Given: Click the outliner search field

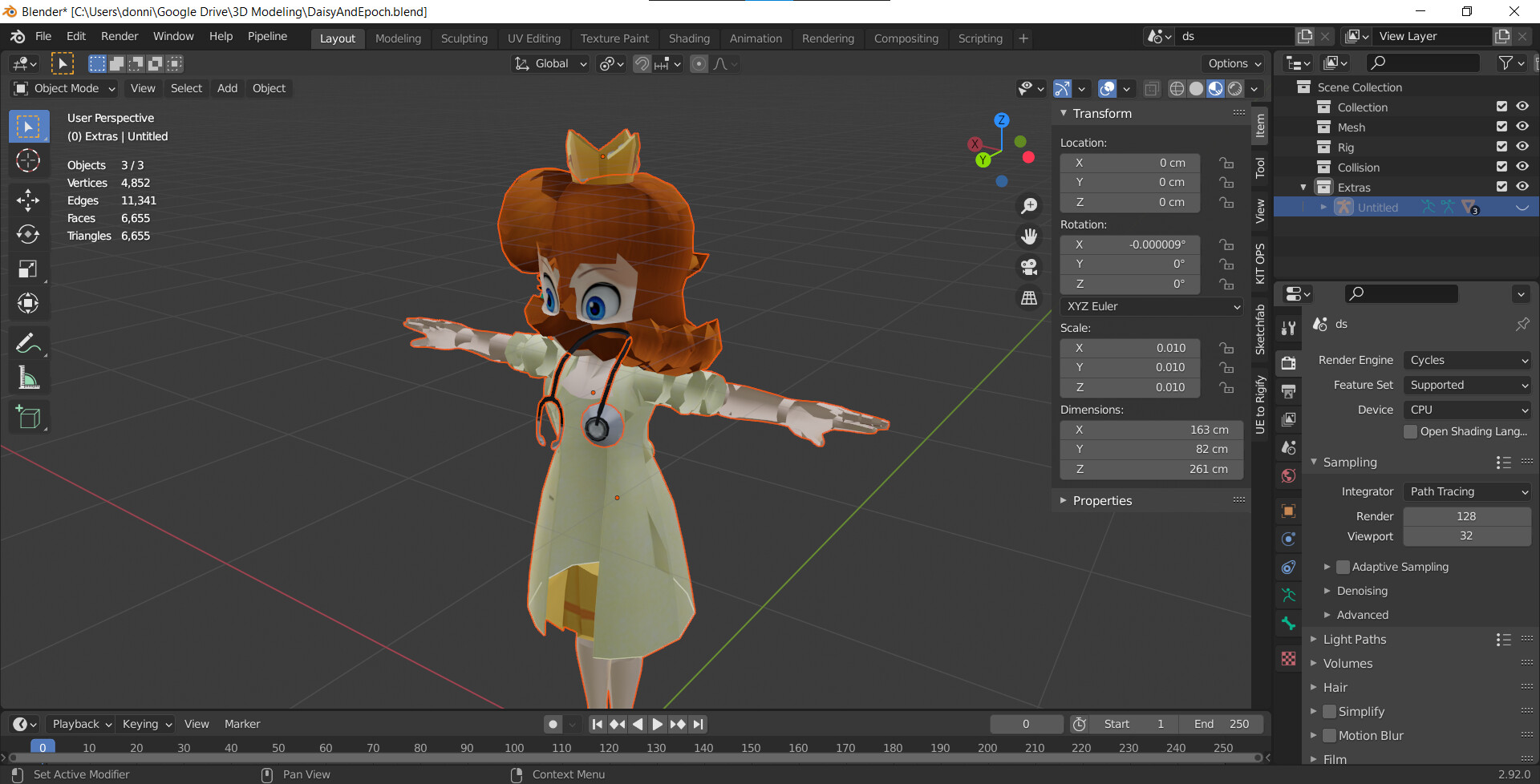Looking at the screenshot, I should (1423, 63).
